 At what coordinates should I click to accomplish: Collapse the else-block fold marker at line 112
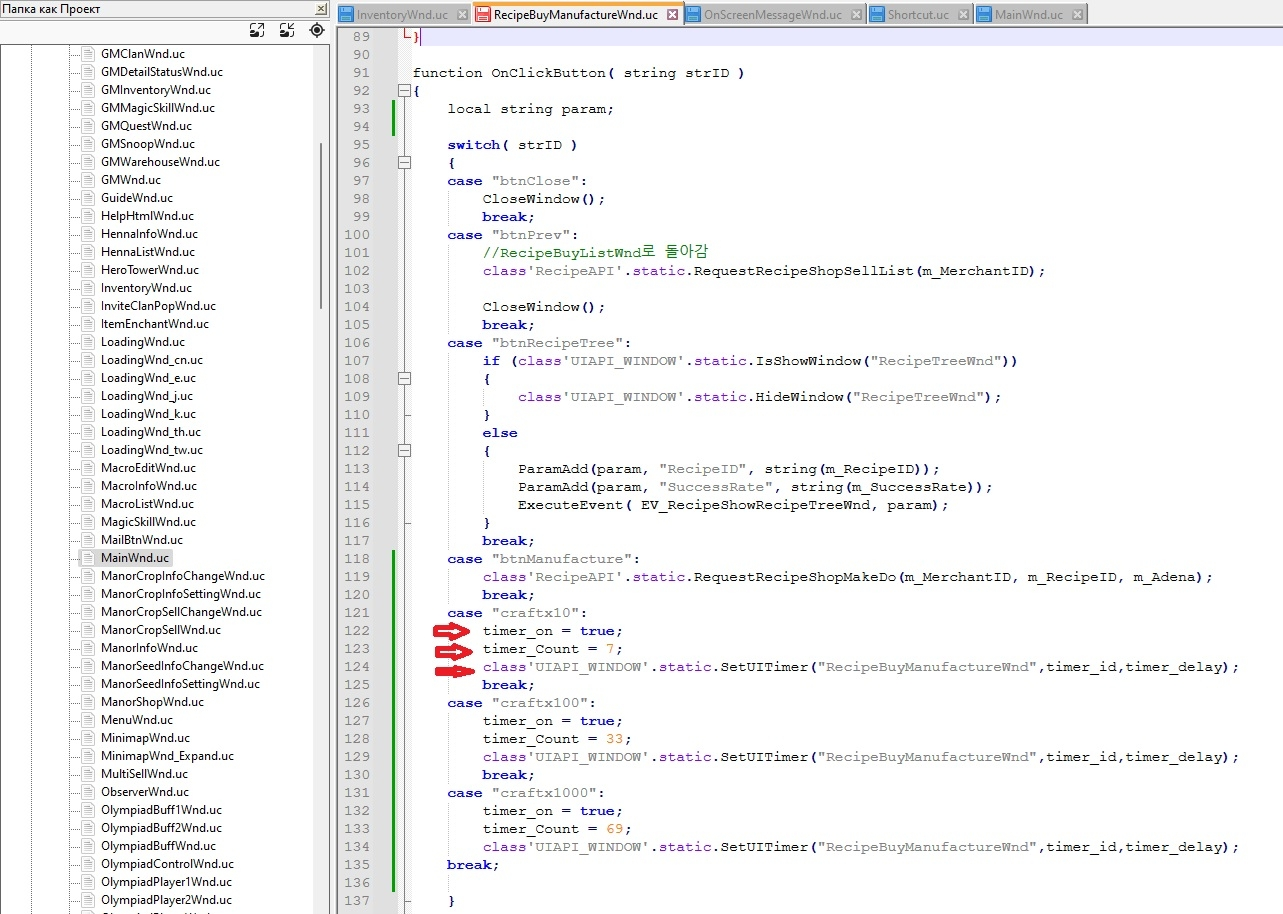coord(404,451)
